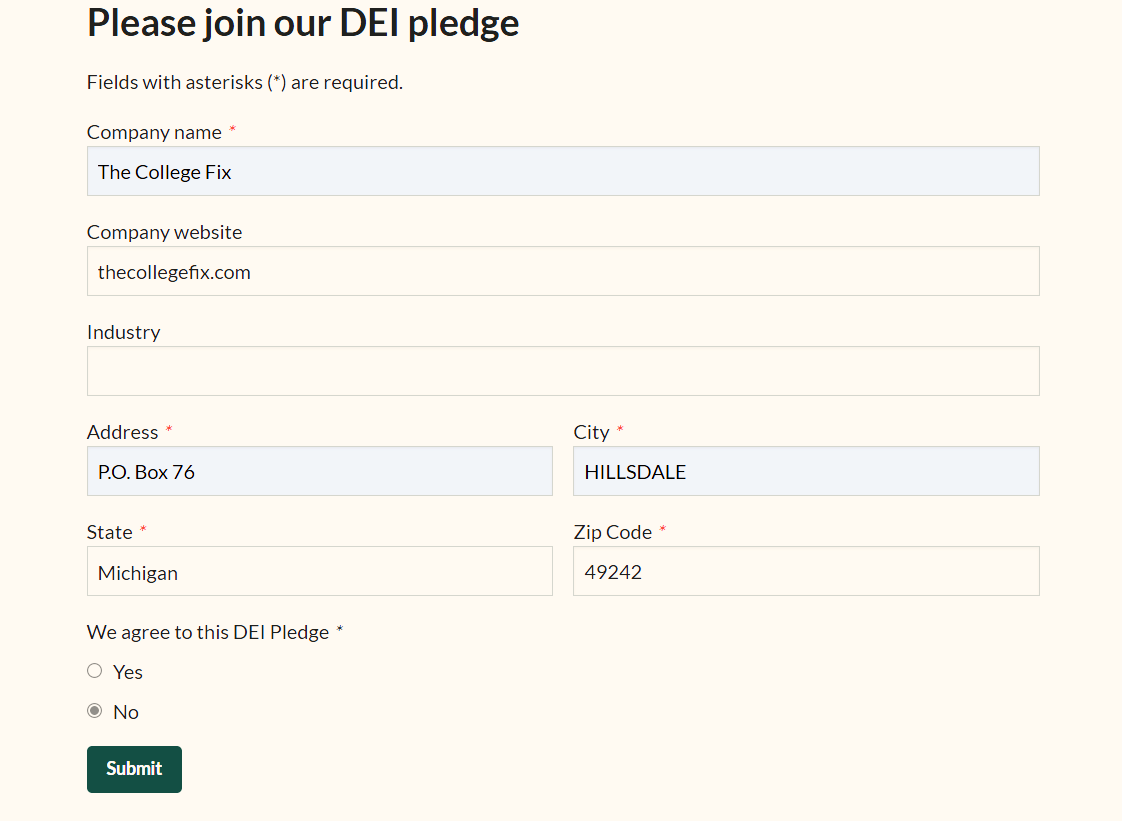1122x821 pixels.
Task: Click the City field containing HILLSDALE
Action: 806,471
